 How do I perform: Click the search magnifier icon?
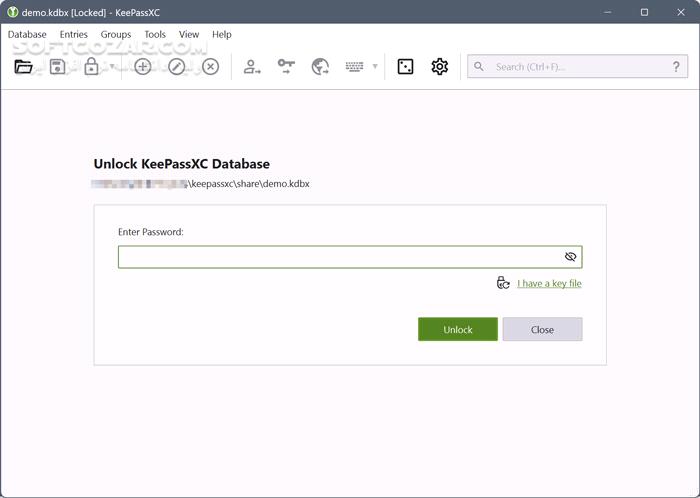[x=479, y=66]
